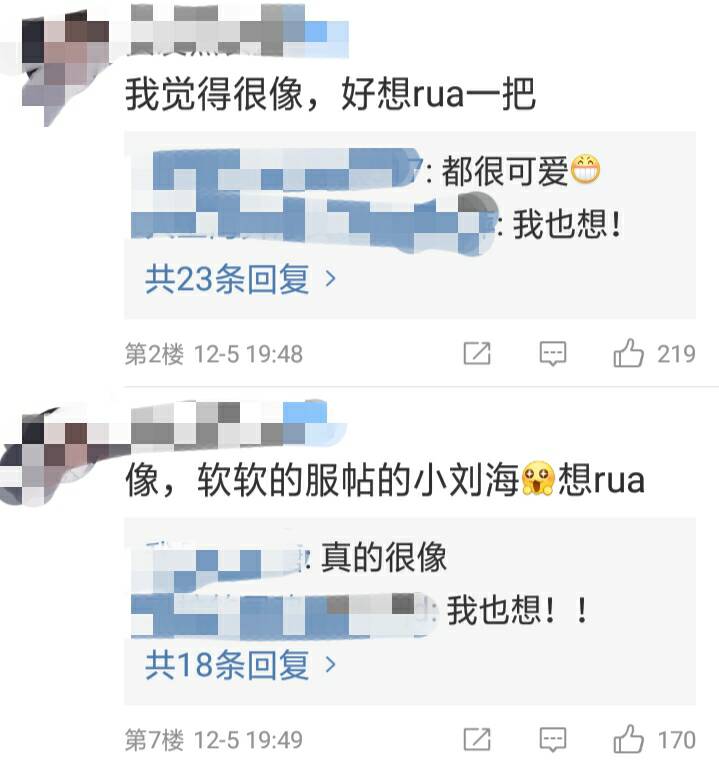Open the second commenter's username
This screenshot has height=762, width=719.
click(x=238, y=423)
